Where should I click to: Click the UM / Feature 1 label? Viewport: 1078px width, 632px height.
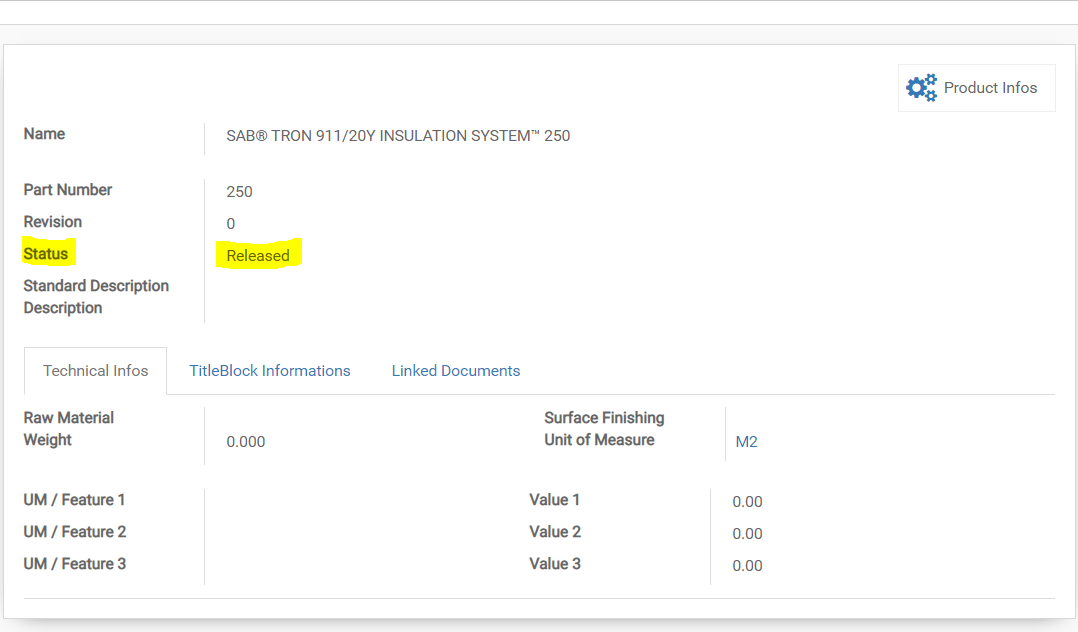75,500
